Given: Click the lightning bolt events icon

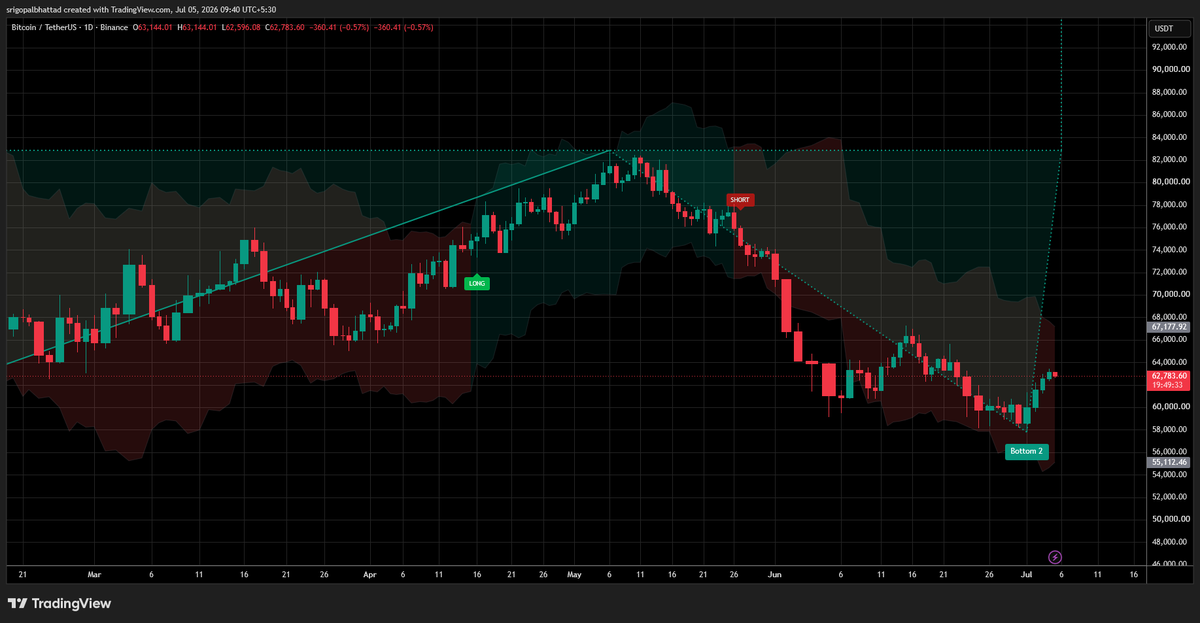Looking at the screenshot, I should [x=1054, y=556].
